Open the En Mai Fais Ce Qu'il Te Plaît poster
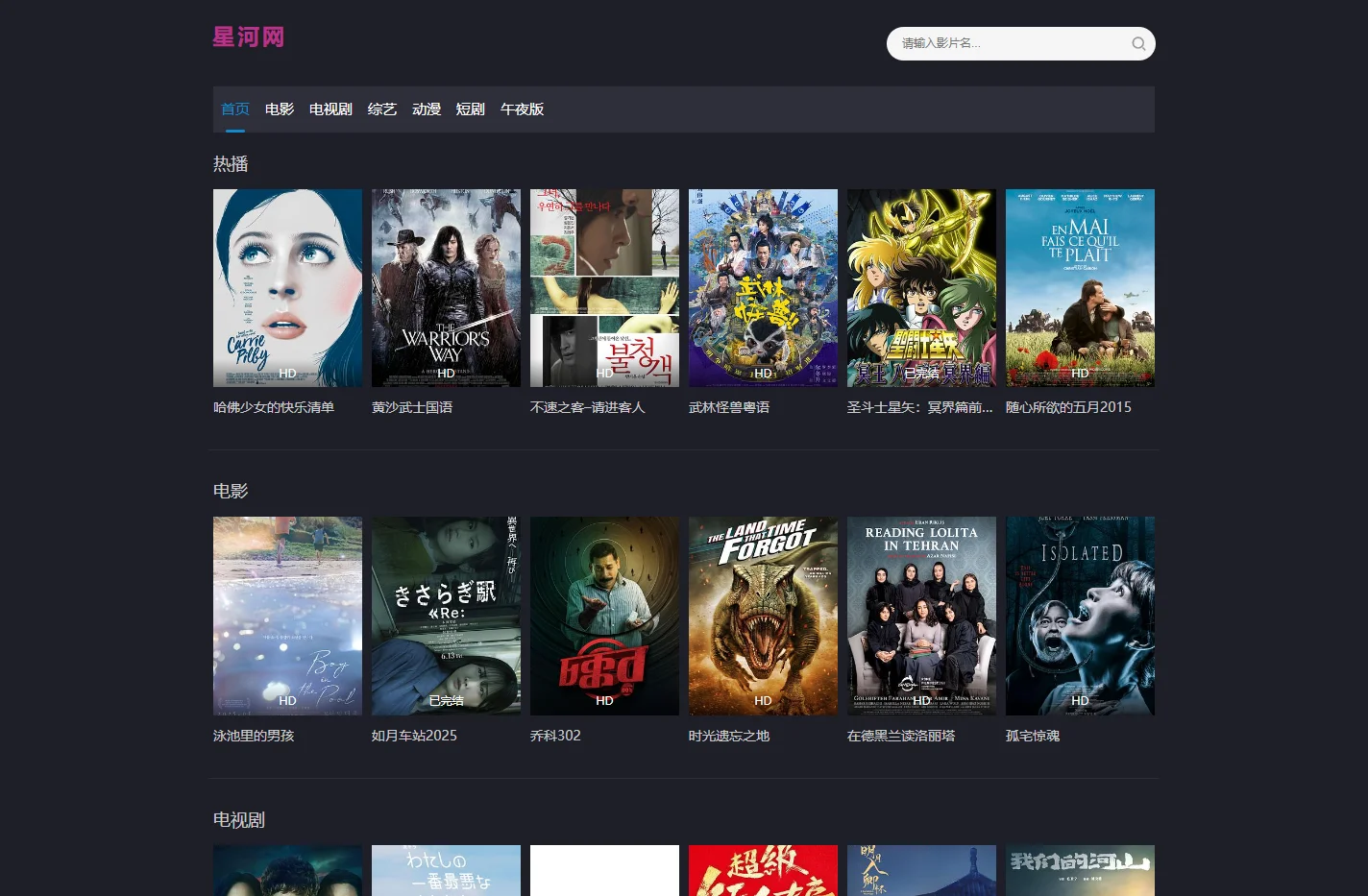The image size is (1368, 896). pyautogui.click(x=1080, y=288)
